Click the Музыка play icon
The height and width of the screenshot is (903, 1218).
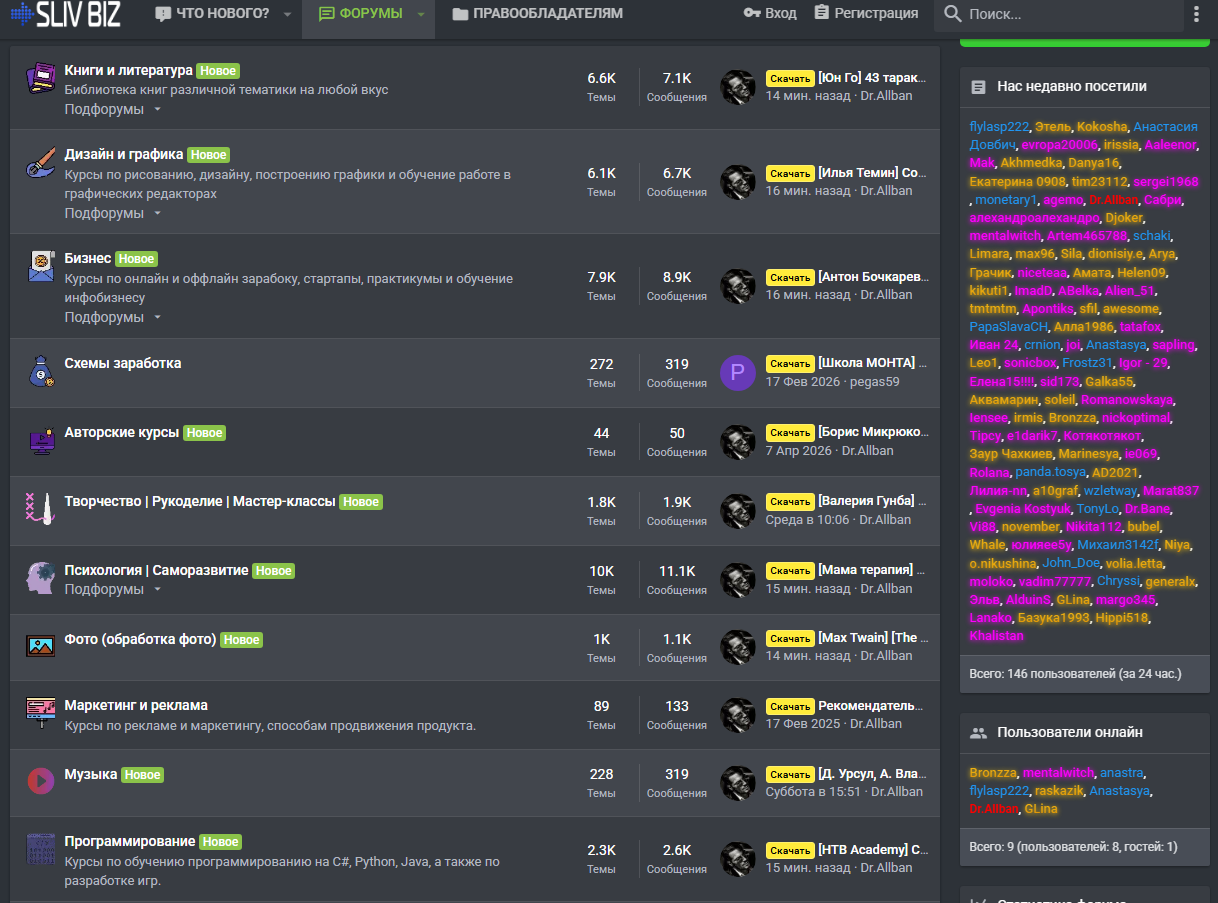tap(40, 781)
